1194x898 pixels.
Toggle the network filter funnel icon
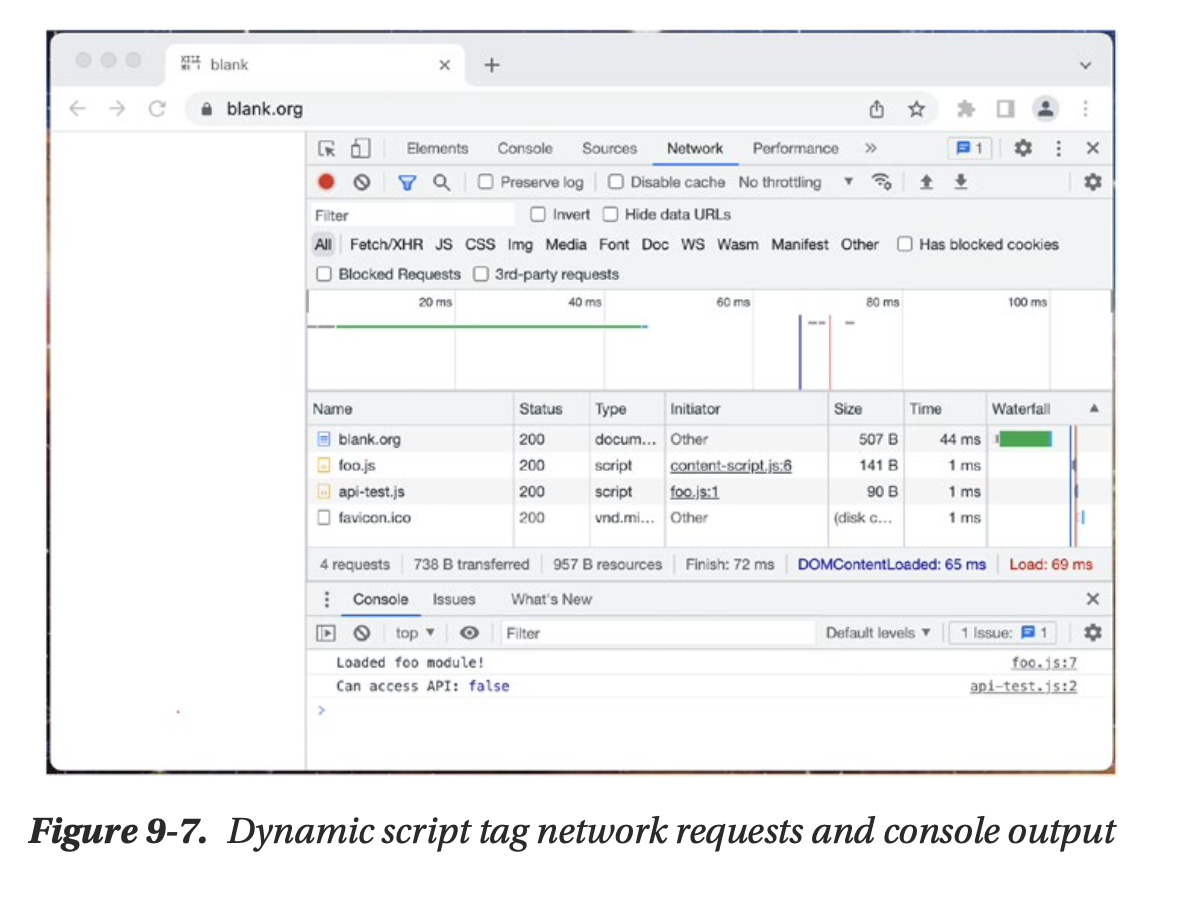(407, 182)
